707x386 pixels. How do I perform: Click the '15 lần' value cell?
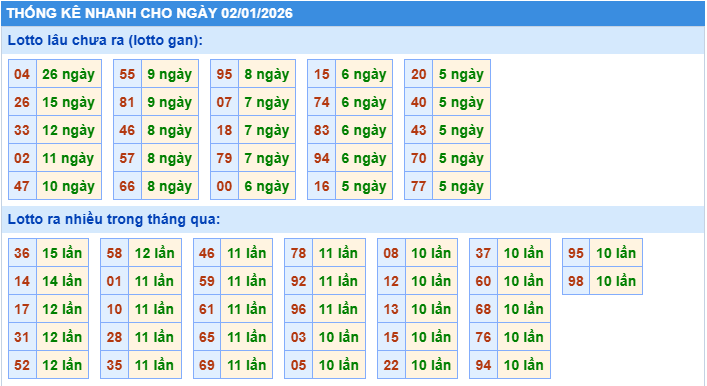(62, 253)
